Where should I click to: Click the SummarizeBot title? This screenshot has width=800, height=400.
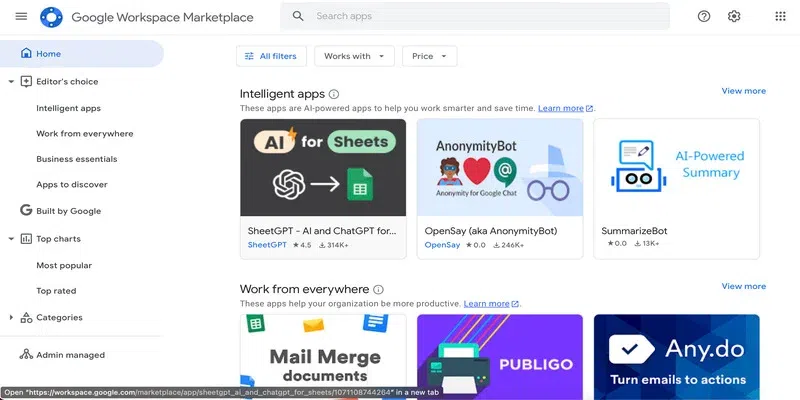(634, 231)
